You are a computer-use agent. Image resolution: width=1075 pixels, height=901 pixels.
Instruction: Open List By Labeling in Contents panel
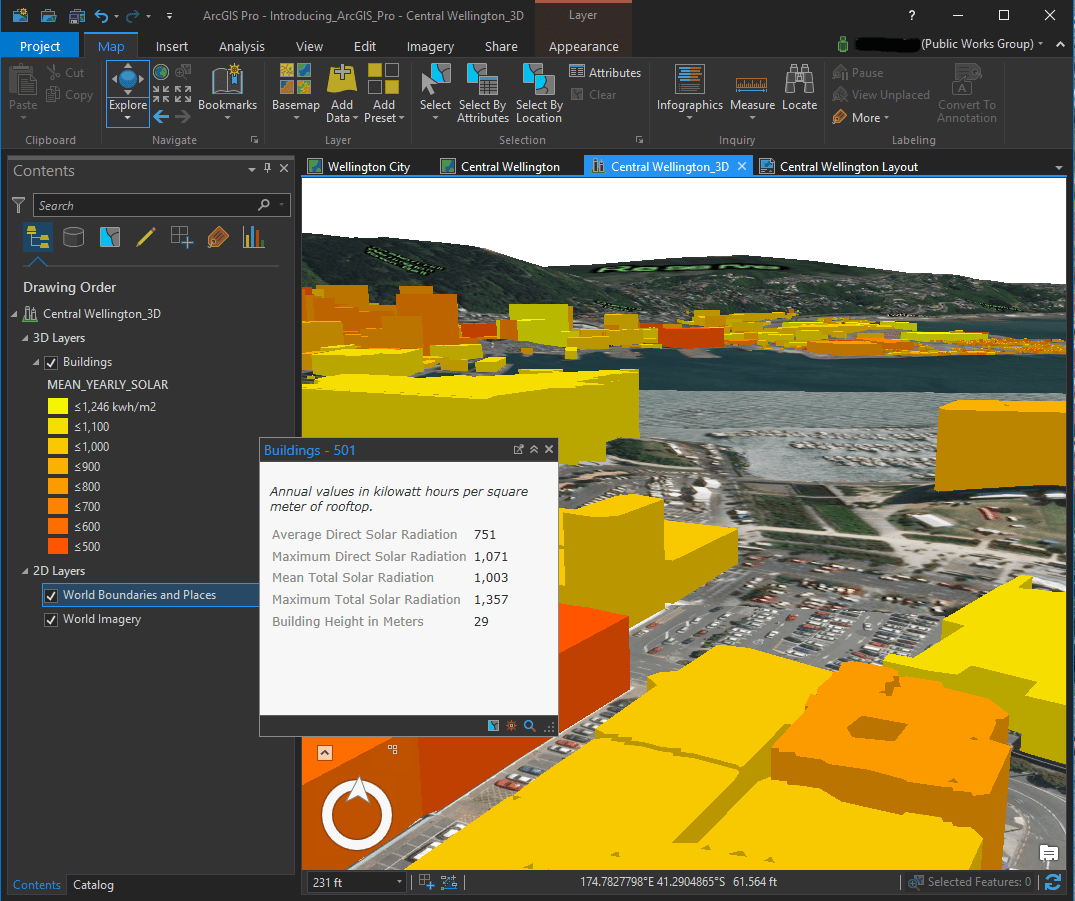(217, 237)
